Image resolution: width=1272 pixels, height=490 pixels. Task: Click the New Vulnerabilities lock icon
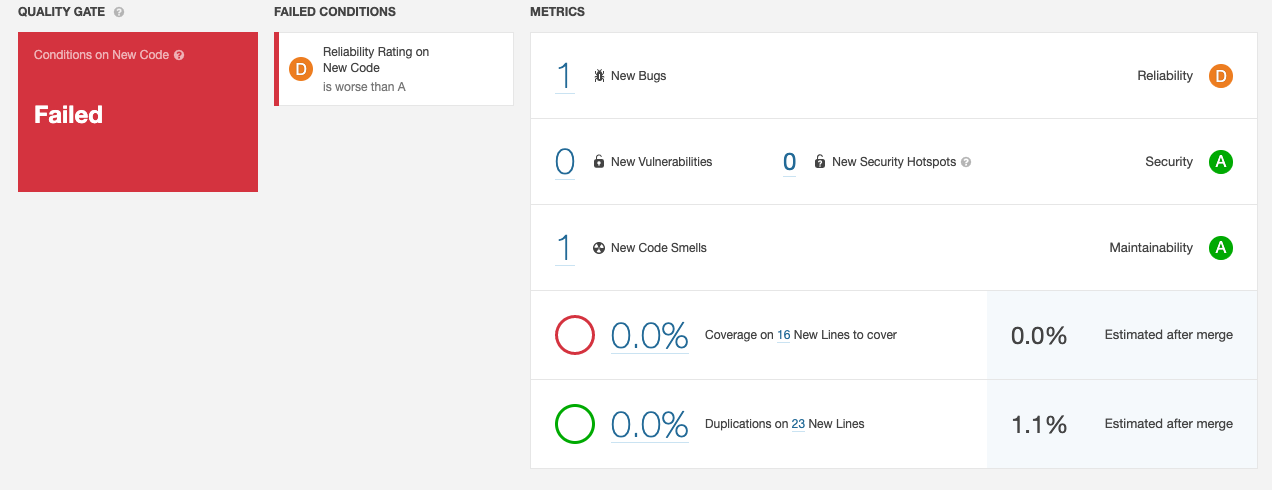[x=599, y=162]
